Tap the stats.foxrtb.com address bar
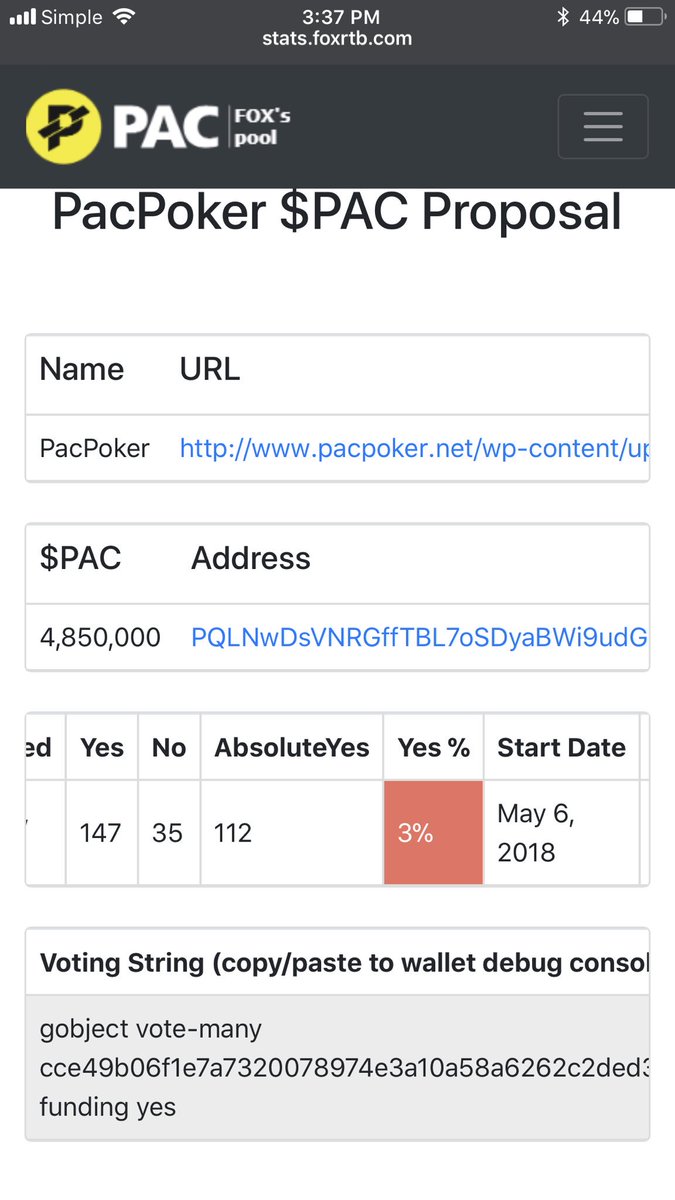 [337, 41]
